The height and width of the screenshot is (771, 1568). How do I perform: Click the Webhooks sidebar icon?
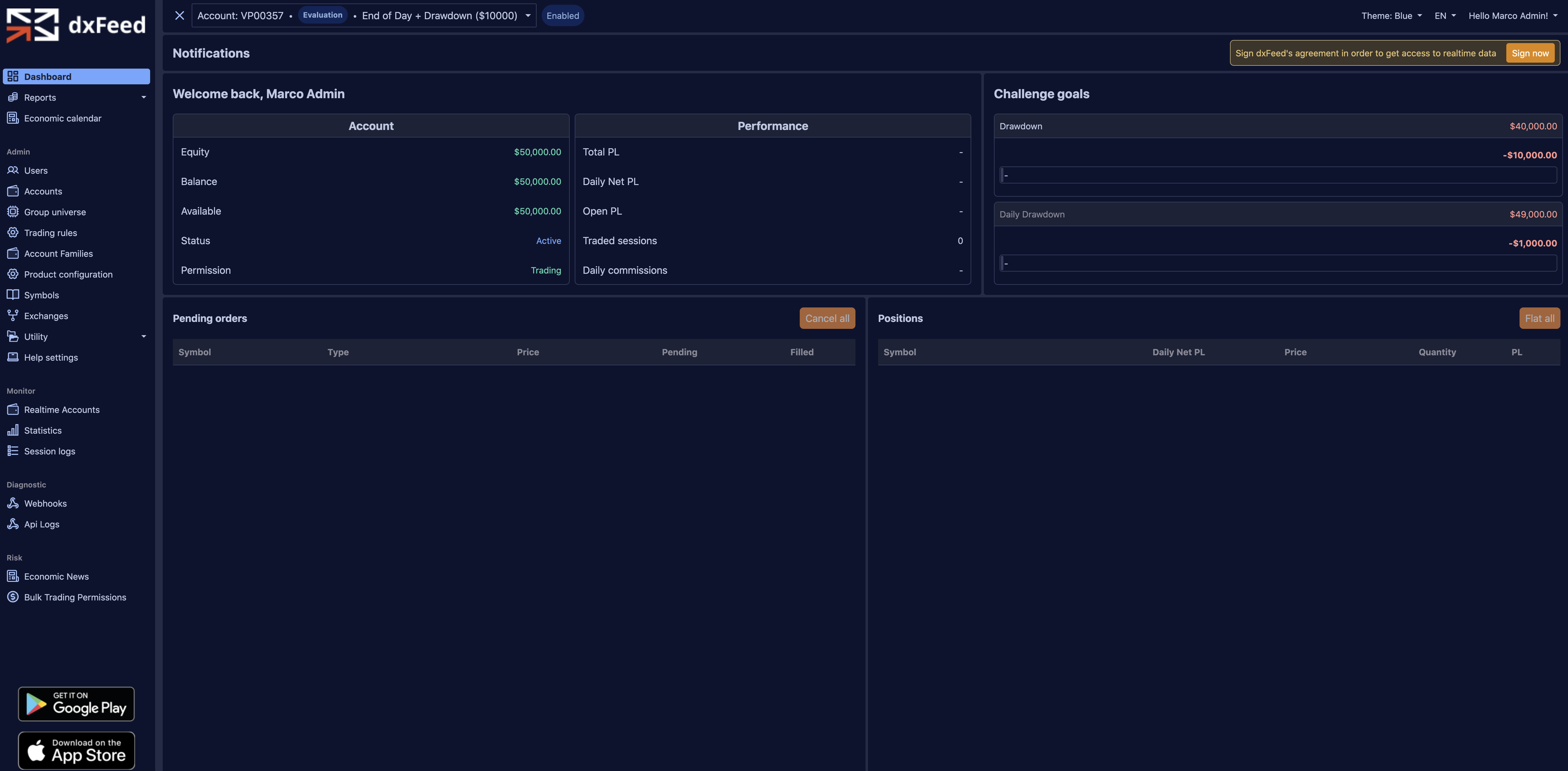tap(13, 503)
